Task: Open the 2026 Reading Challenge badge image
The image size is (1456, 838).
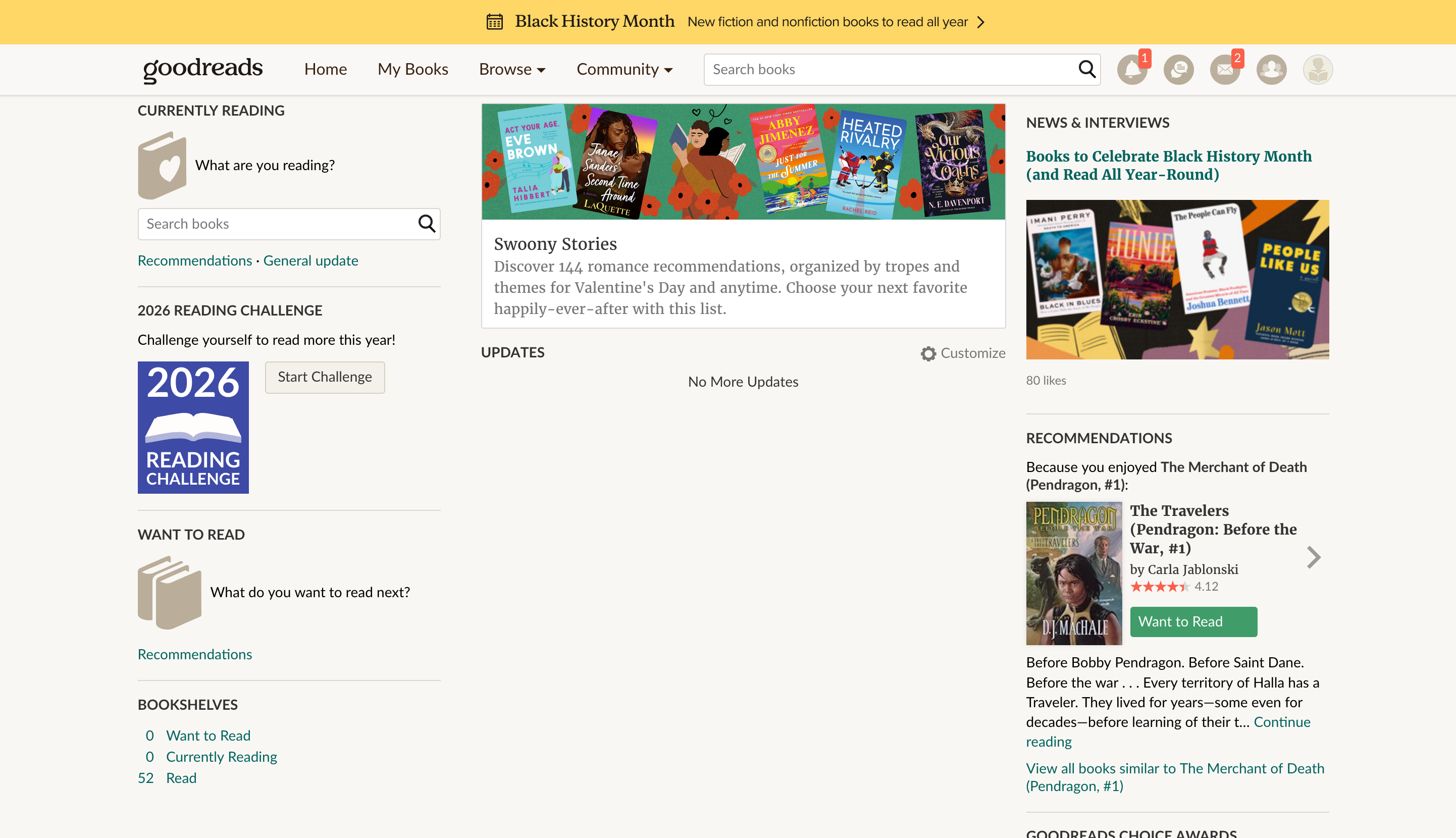Action: (193, 427)
